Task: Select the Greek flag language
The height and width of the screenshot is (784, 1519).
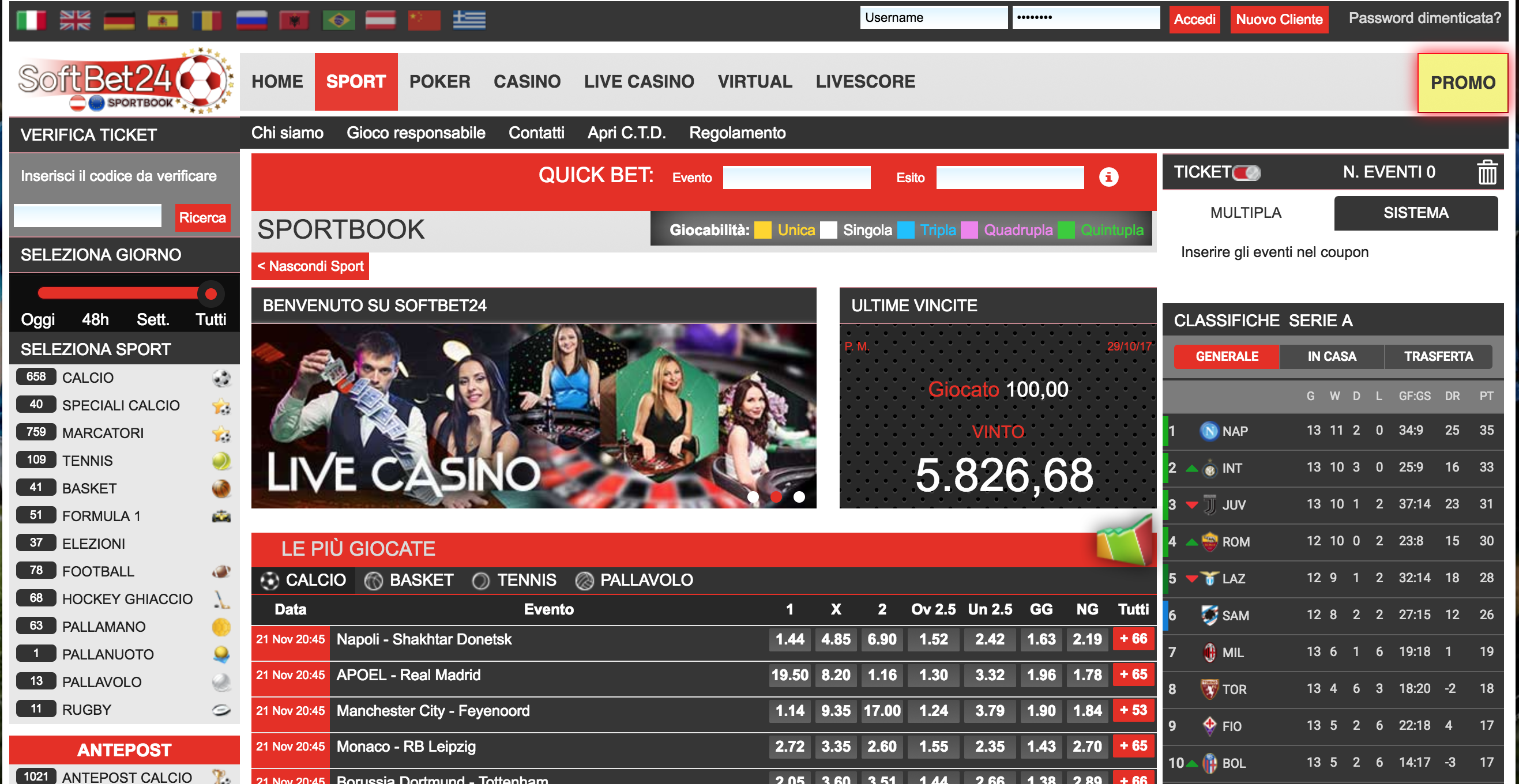Action: 469,20
